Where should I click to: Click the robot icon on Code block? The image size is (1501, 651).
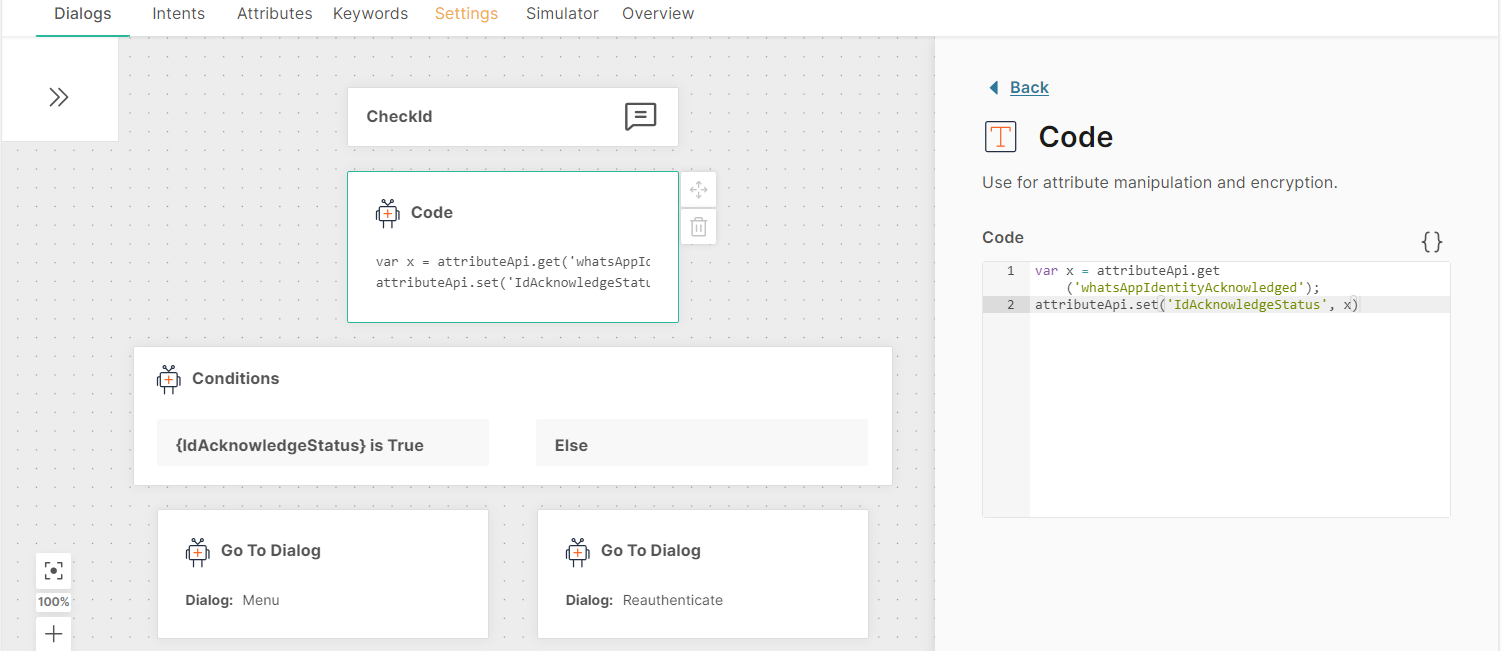tap(388, 213)
